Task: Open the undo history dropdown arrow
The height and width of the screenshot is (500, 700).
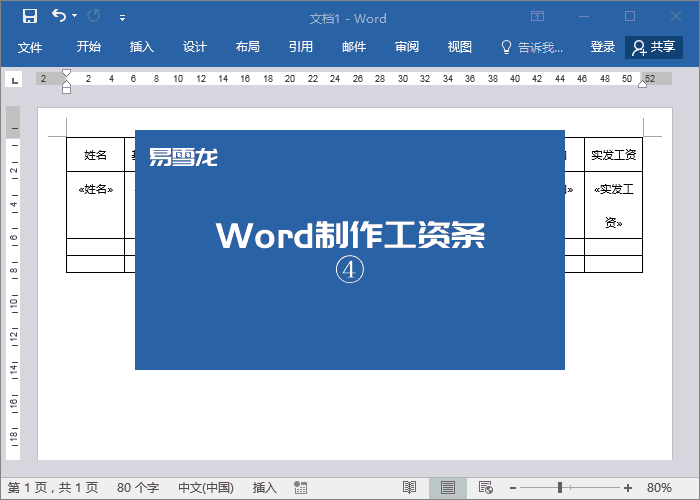Action: 75,16
